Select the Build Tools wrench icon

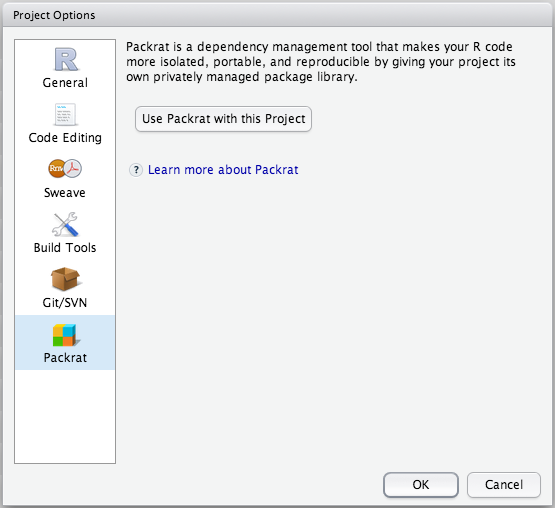coord(65,224)
